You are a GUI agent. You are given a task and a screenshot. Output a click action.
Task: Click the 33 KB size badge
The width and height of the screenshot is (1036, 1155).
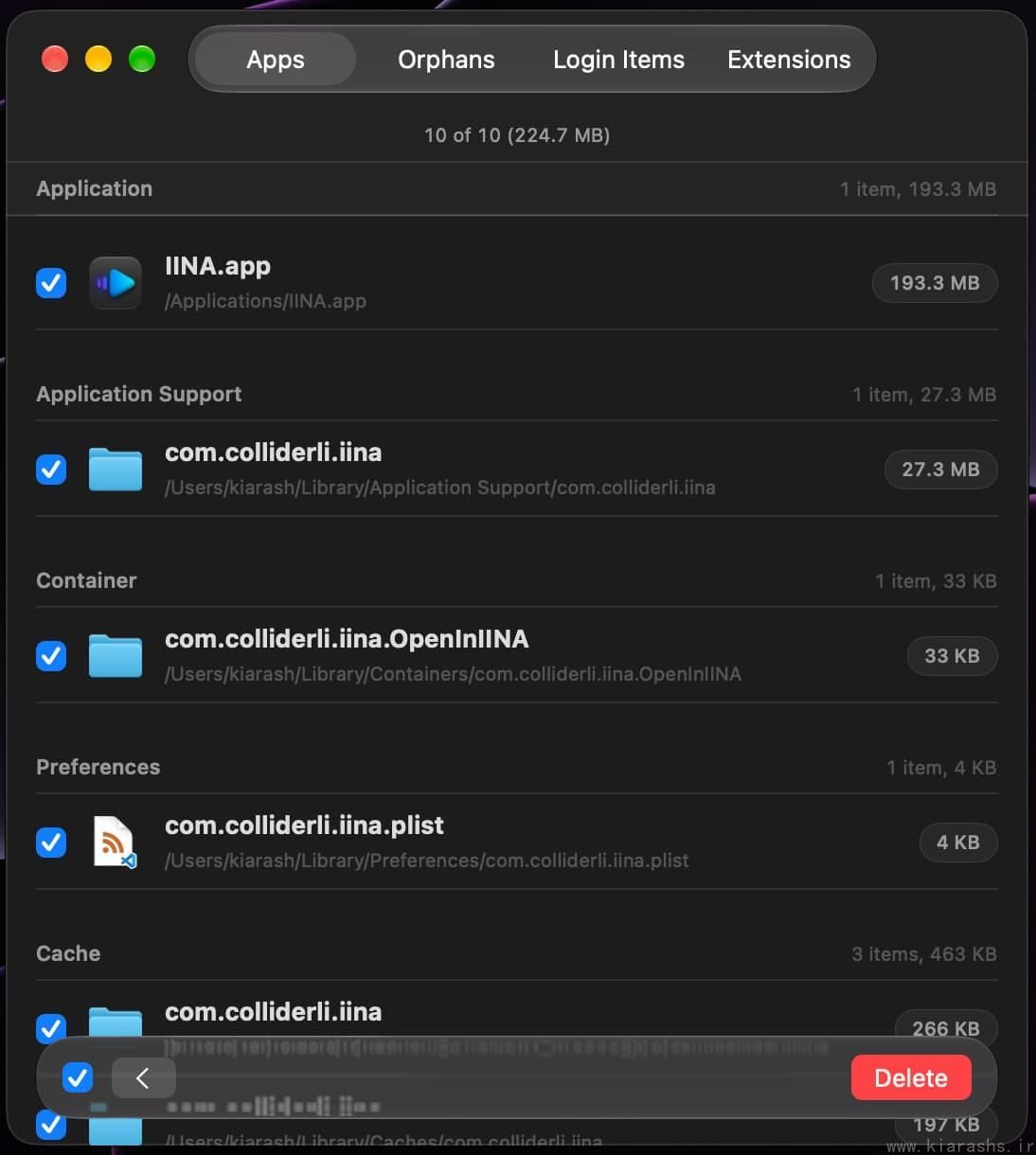coord(952,655)
